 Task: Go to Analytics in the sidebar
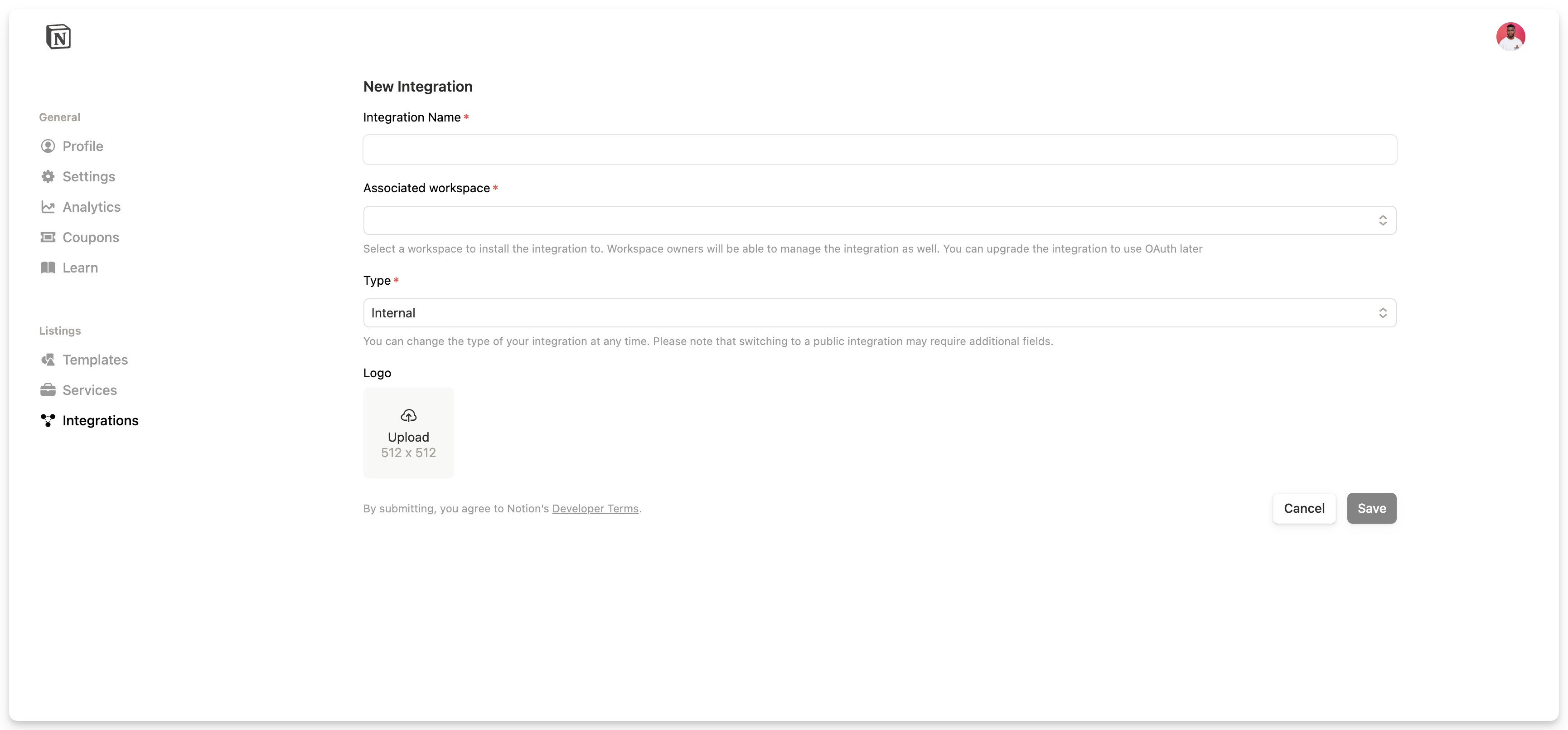click(91, 207)
